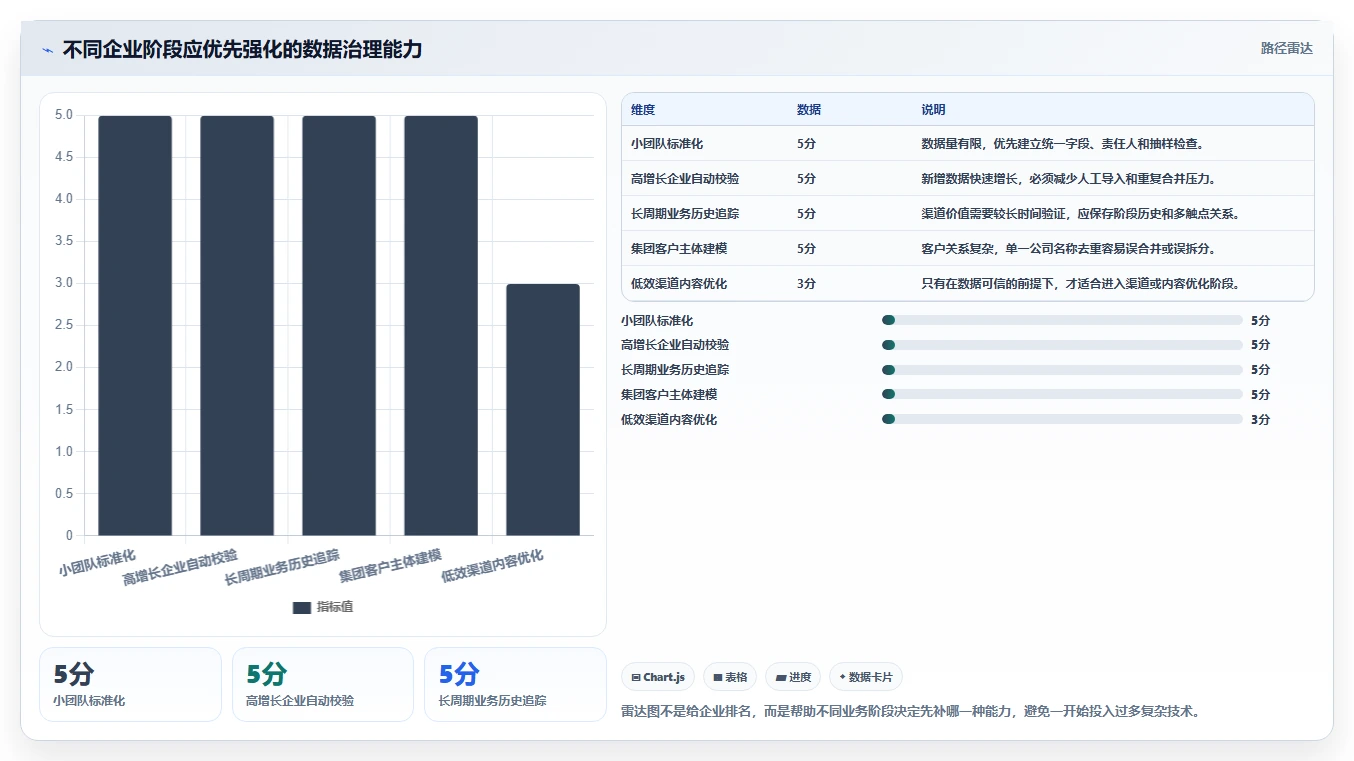Image resolution: width=1354 pixels, height=761 pixels.
Task: Click the x-axis label 低效渠道内容优化
Action: point(492,566)
